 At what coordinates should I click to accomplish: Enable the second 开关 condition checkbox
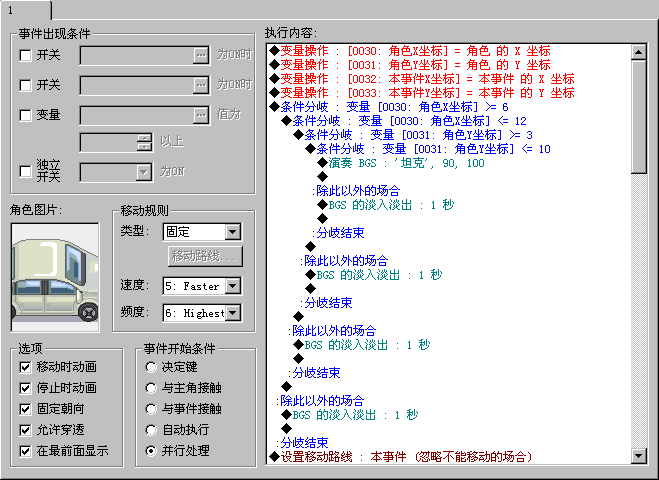(x=26, y=85)
